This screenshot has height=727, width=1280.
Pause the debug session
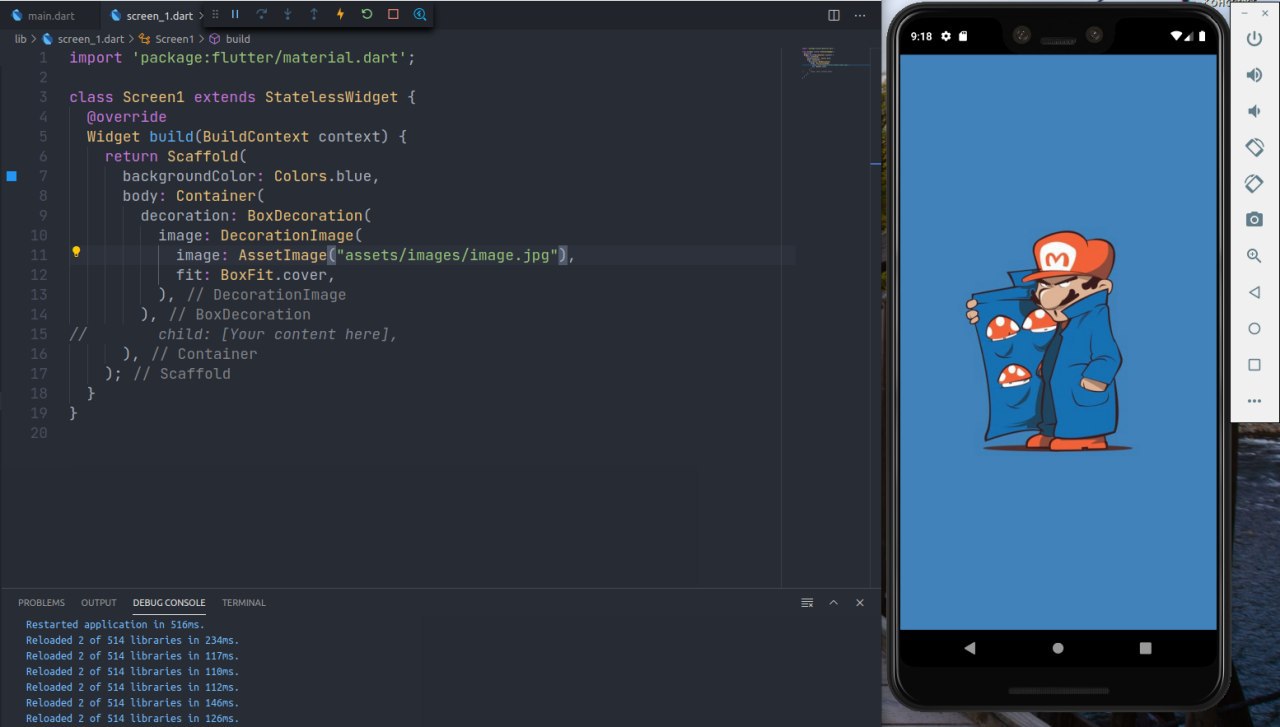pyautogui.click(x=235, y=15)
